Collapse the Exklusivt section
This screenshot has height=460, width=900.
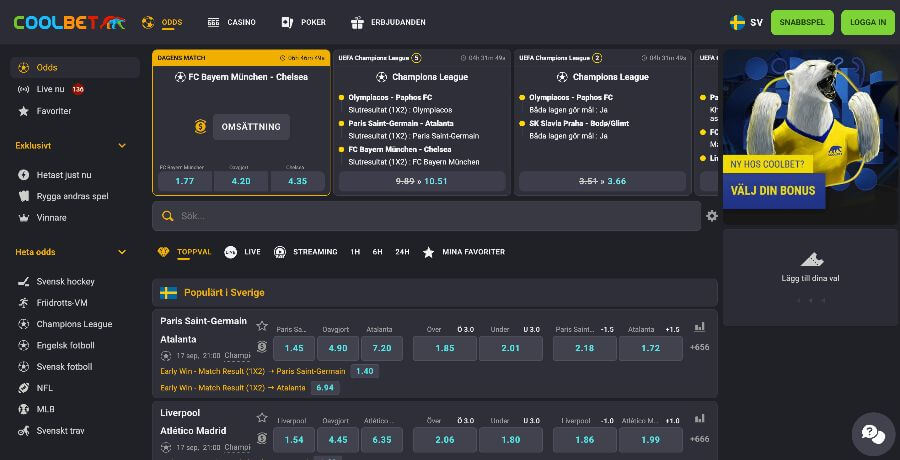(x=122, y=146)
